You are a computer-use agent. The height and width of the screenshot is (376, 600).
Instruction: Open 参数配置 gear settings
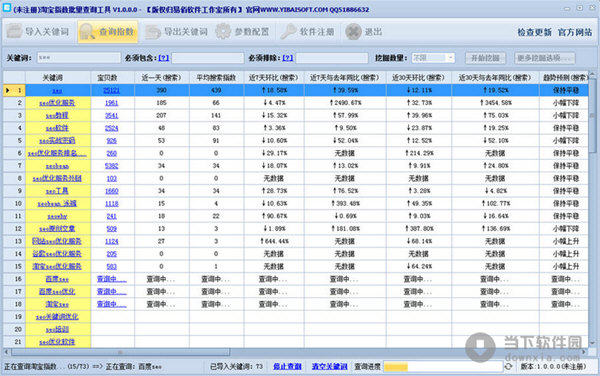coord(242,32)
